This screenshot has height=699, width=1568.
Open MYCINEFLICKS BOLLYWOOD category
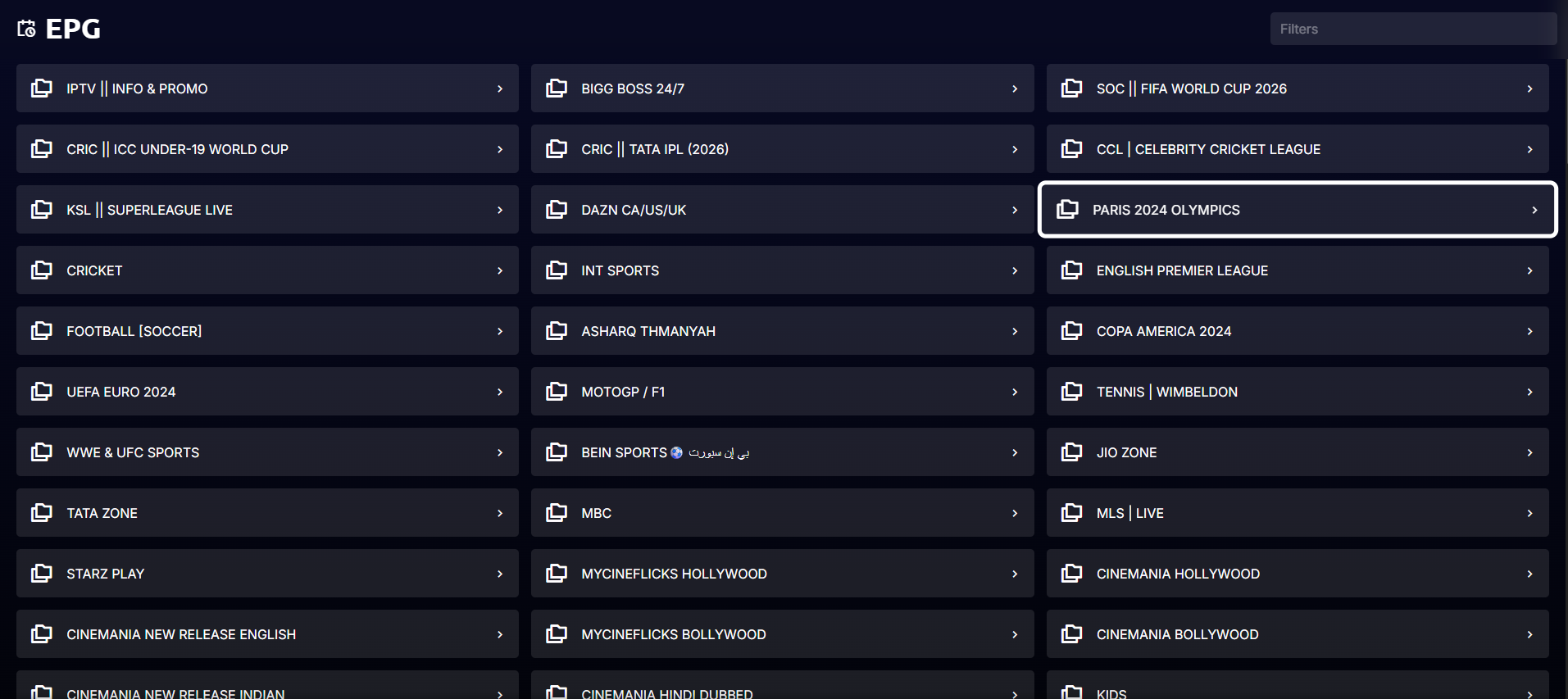782,634
